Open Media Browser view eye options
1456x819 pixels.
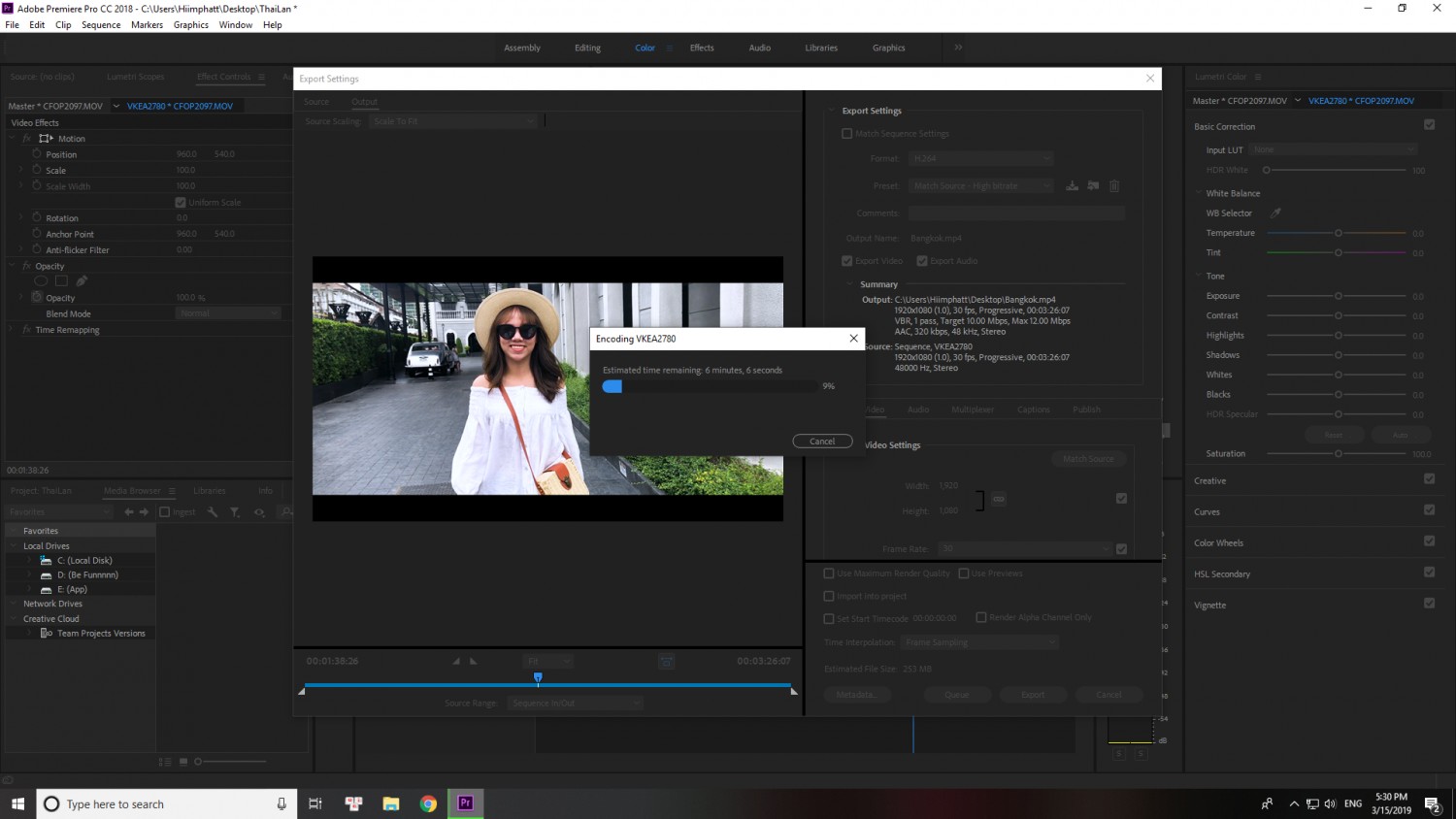click(x=259, y=512)
